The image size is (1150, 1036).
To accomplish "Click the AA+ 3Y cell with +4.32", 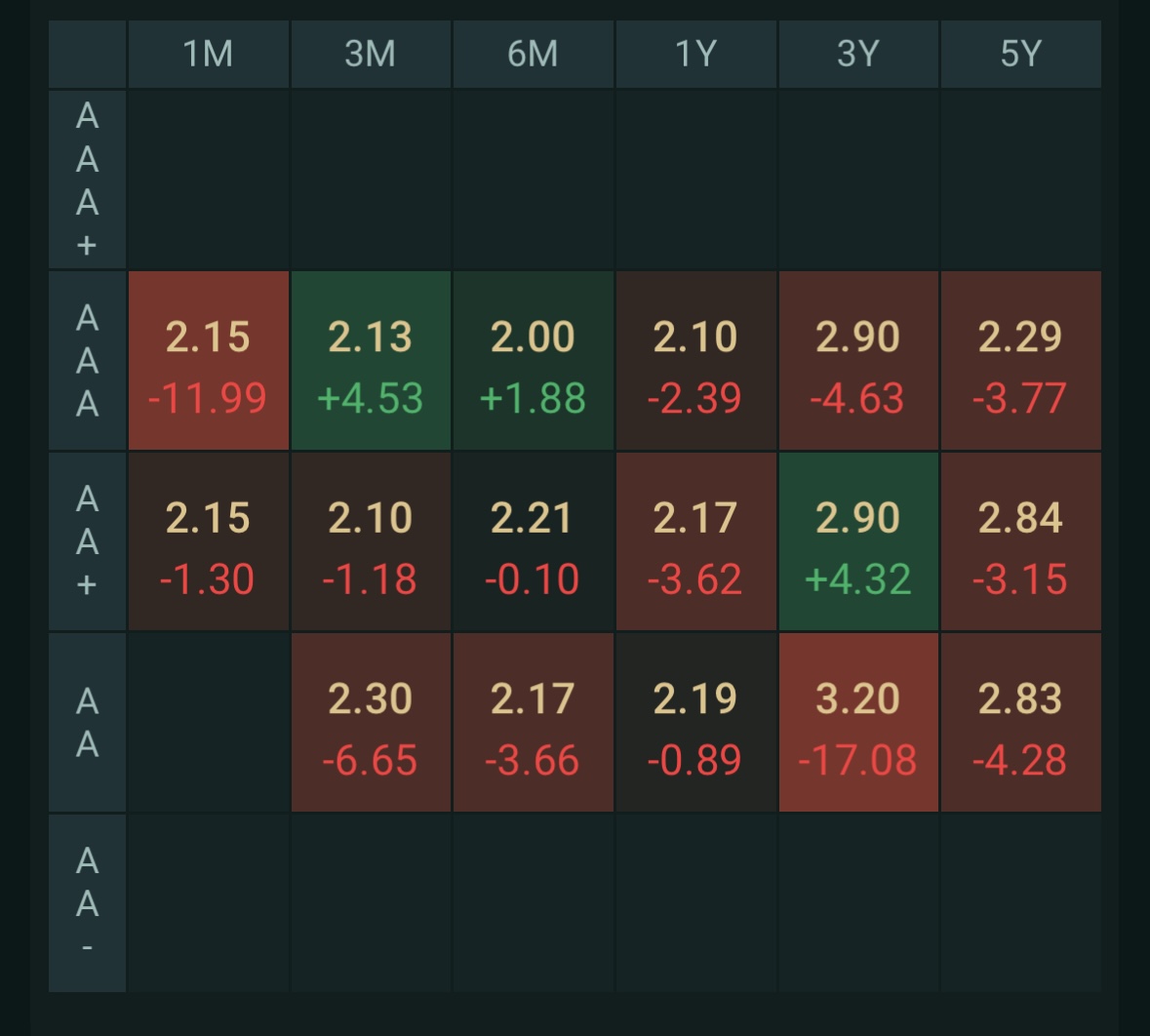I will tap(858, 541).
